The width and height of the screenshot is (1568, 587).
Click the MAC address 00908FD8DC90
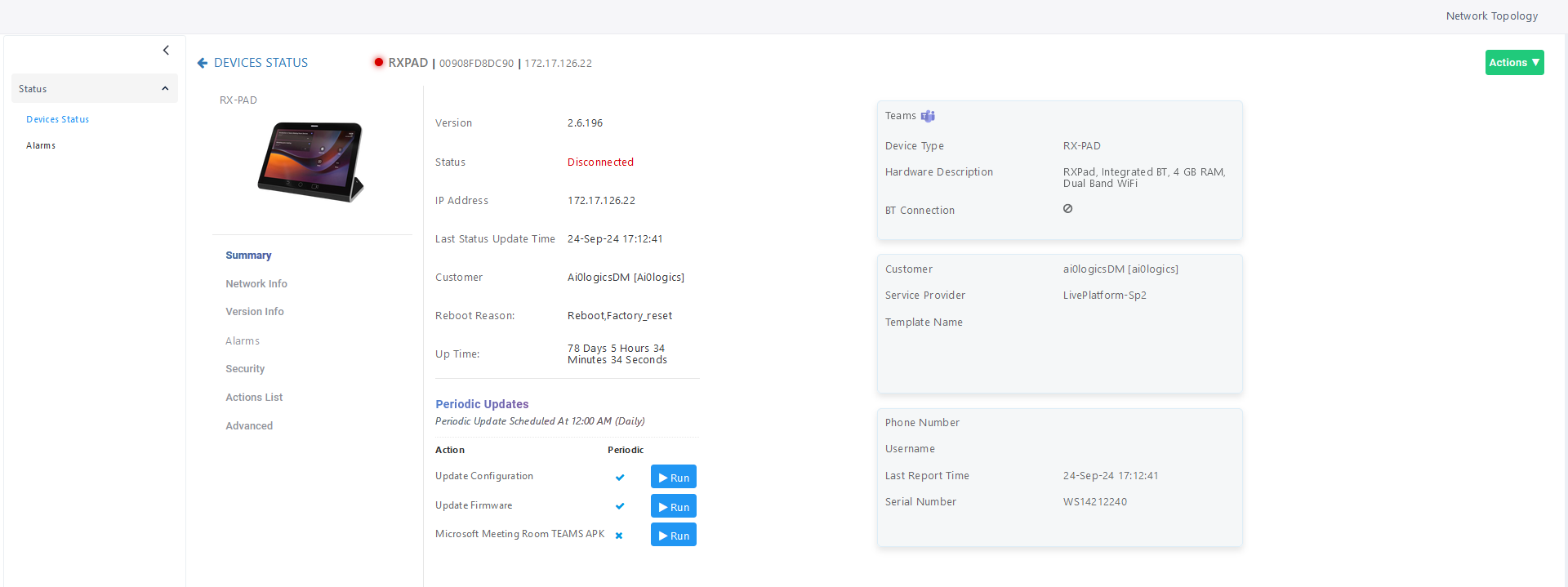tap(476, 64)
